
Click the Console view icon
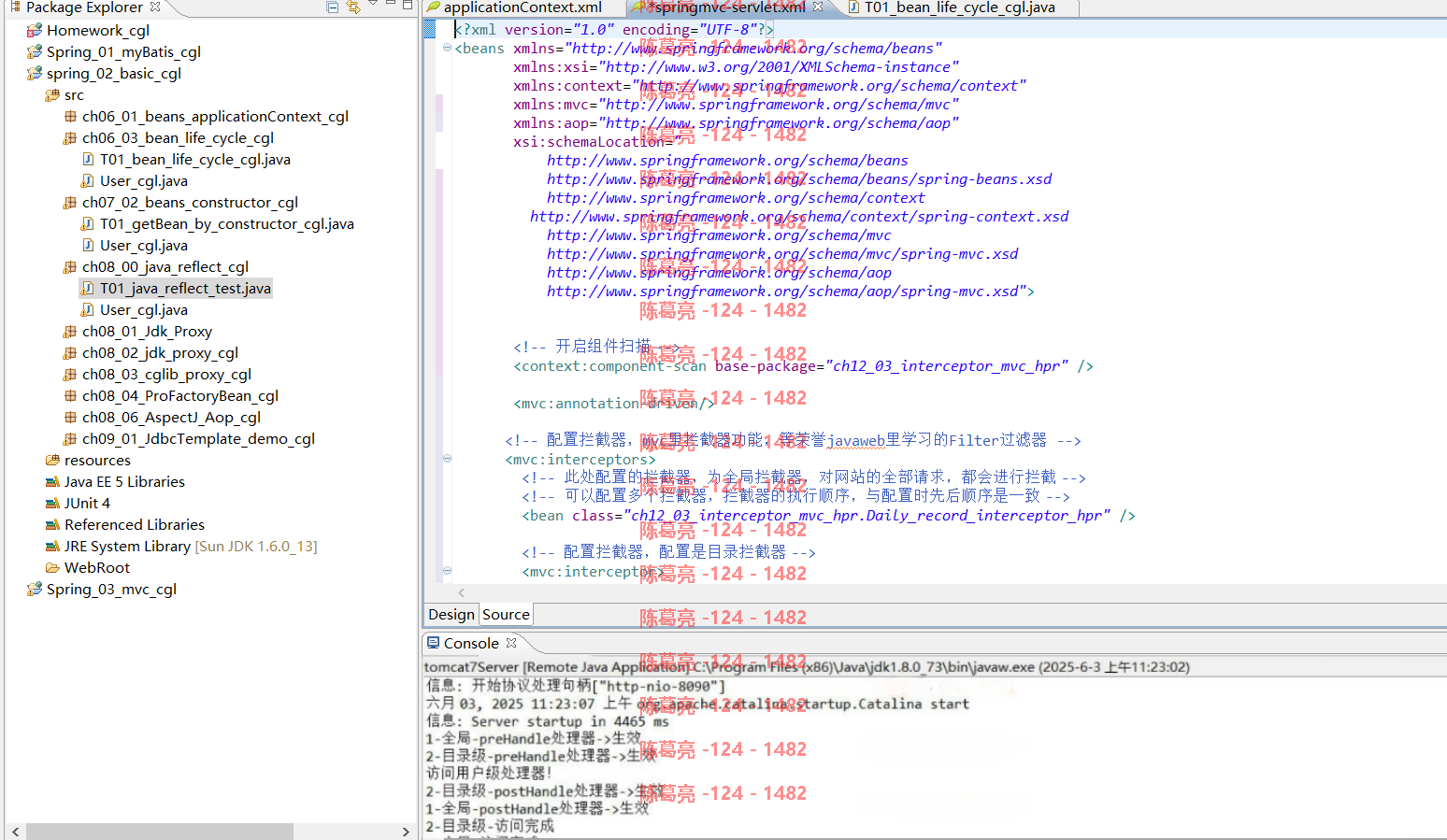(433, 643)
